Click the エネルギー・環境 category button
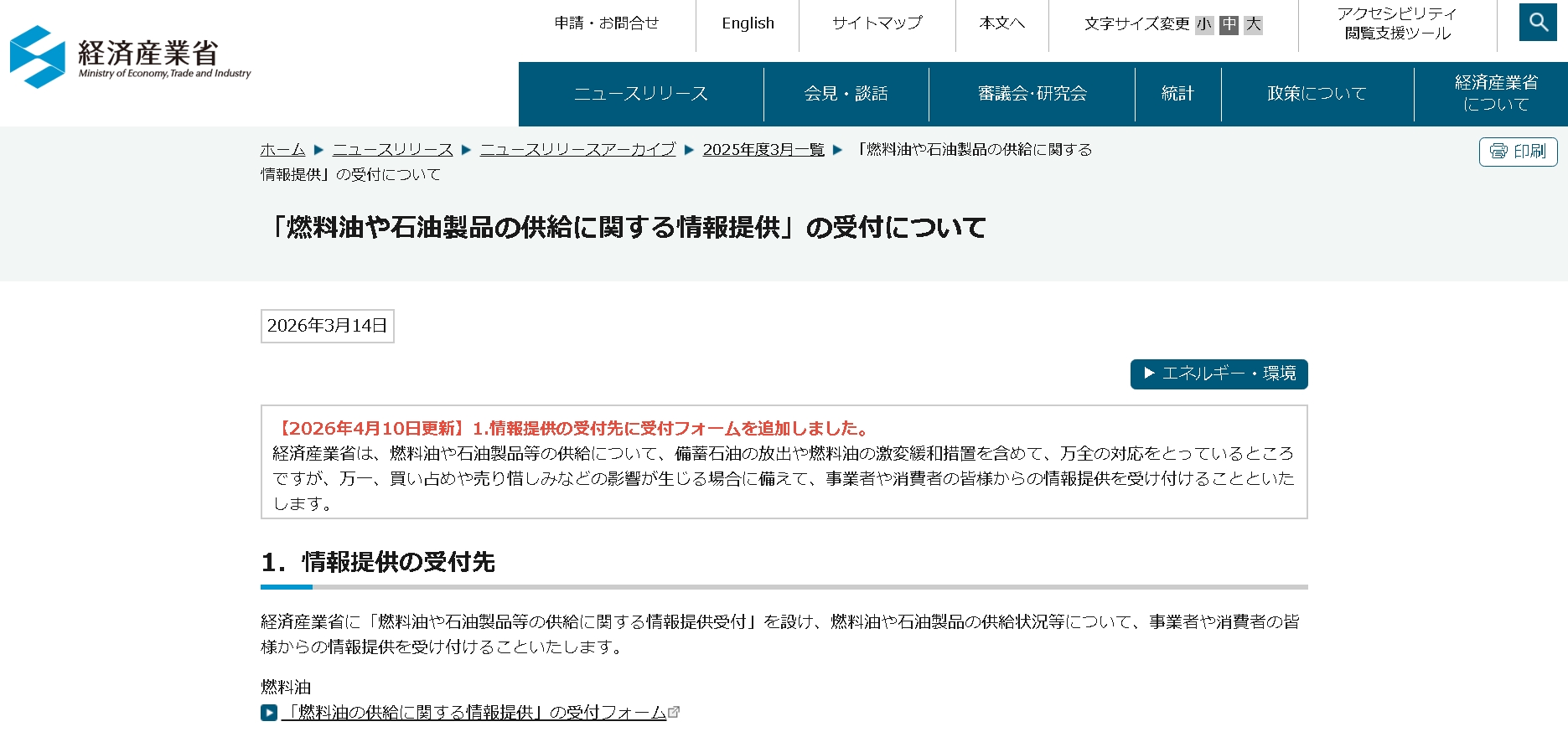 [1219, 374]
